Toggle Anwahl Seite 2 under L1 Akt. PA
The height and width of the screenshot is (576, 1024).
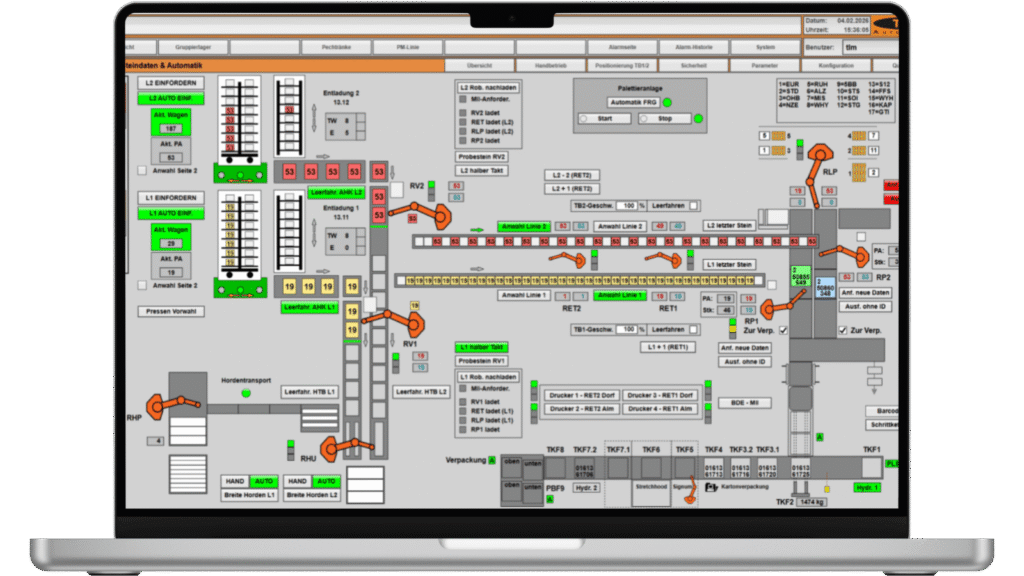click(x=142, y=285)
